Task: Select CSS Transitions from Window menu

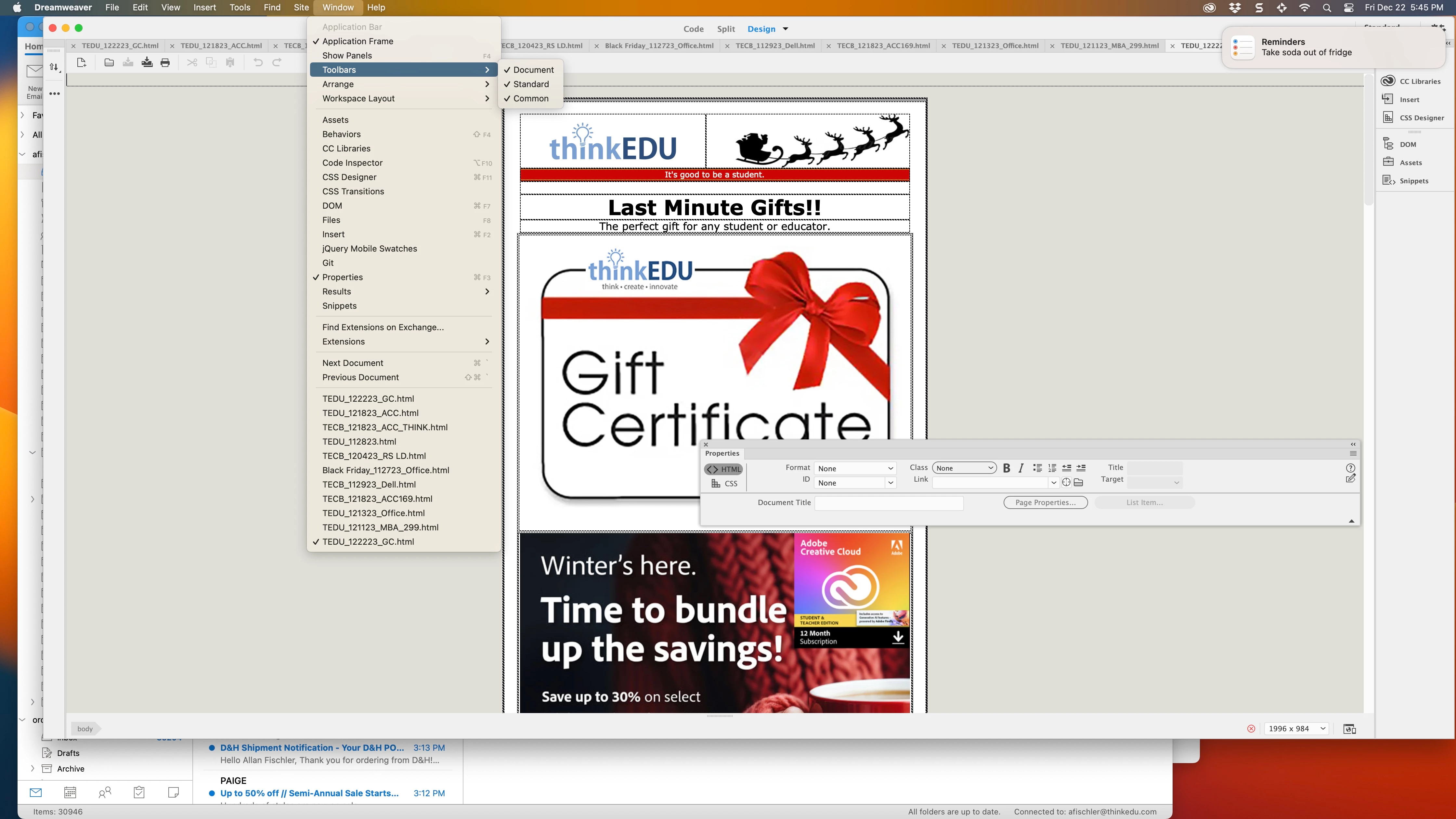Action: 353,192
